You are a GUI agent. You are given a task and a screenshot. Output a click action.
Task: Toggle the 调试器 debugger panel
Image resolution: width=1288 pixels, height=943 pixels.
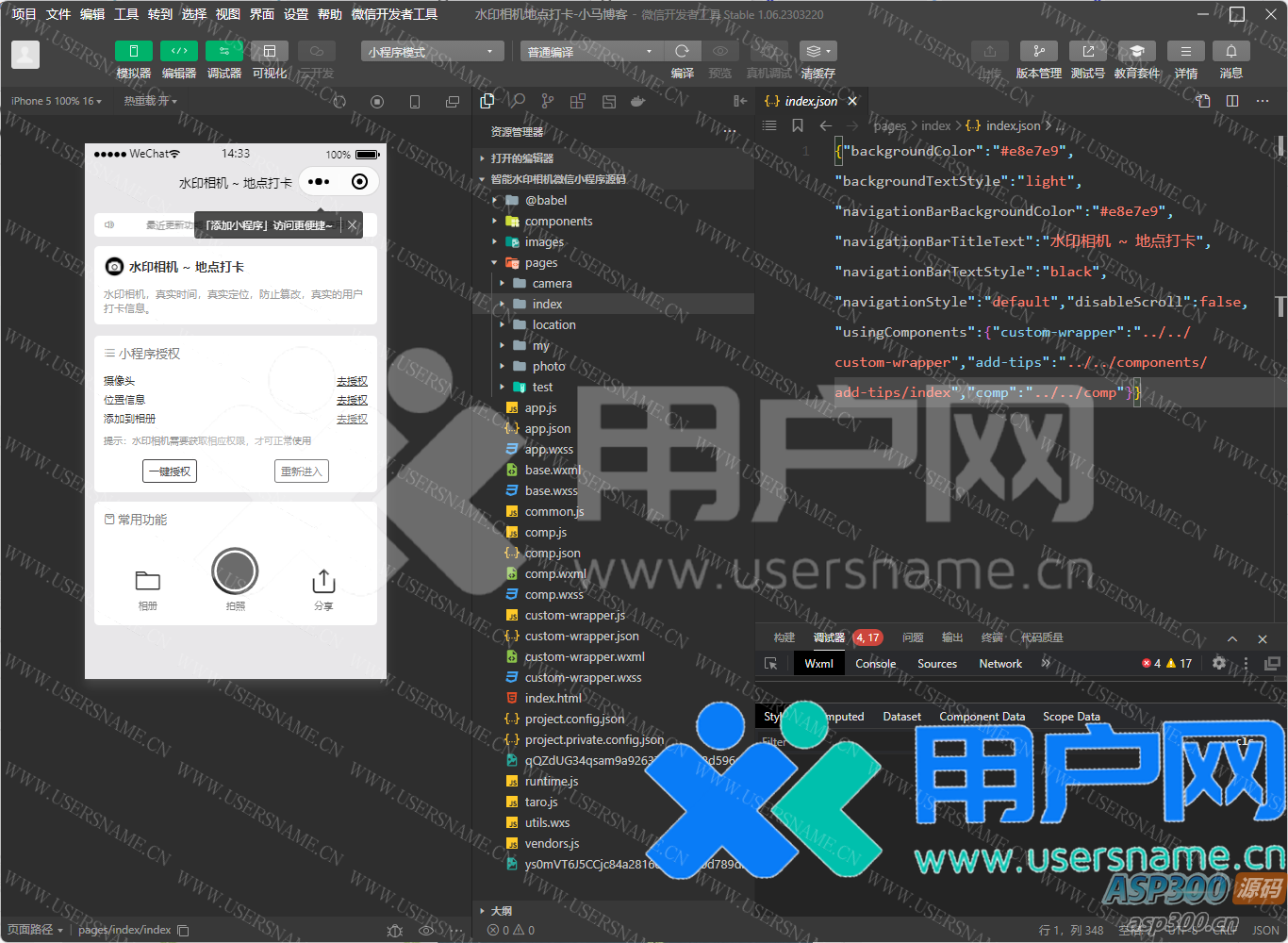(x=223, y=51)
